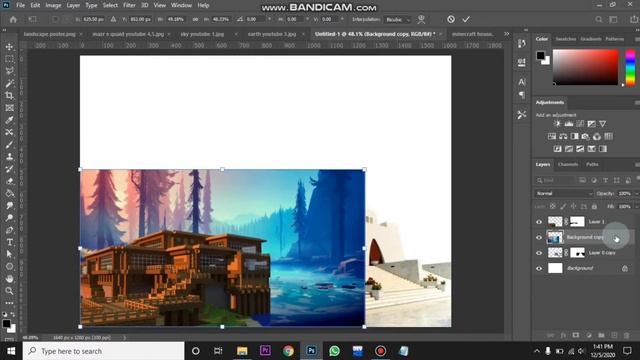The image size is (640, 360).
Task: Open Photoshop search magnifier icon
Action: [x=598, y=19]
